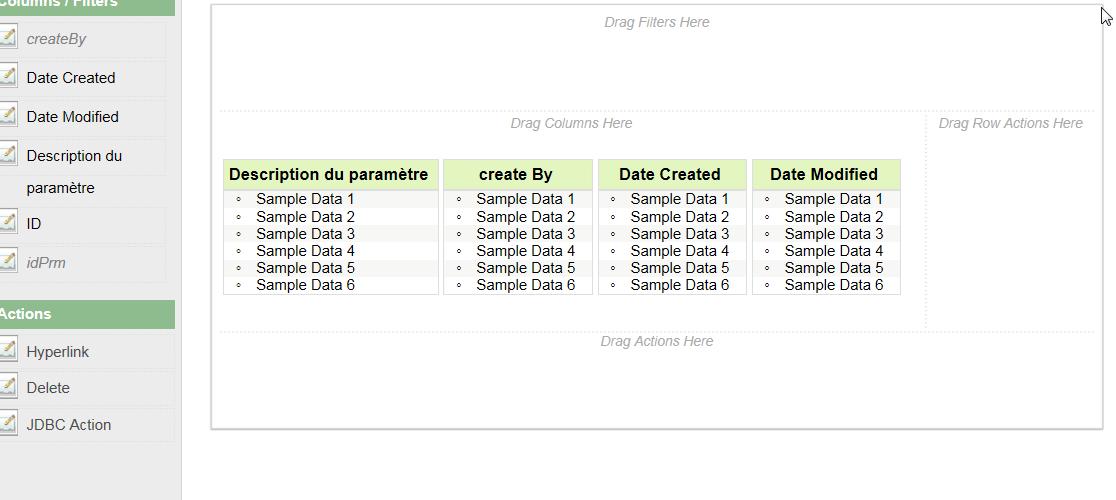
Task: Click the Drag Actions Here zone
Action: click(657, 375)
